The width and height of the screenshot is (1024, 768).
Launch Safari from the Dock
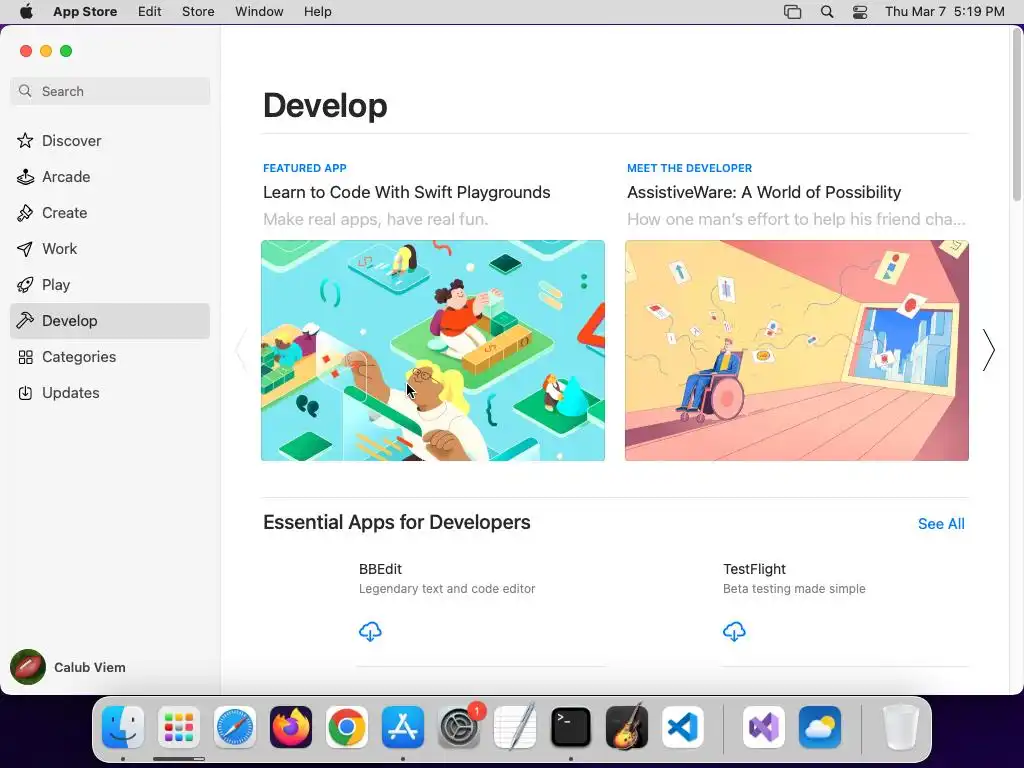[234, 727]
